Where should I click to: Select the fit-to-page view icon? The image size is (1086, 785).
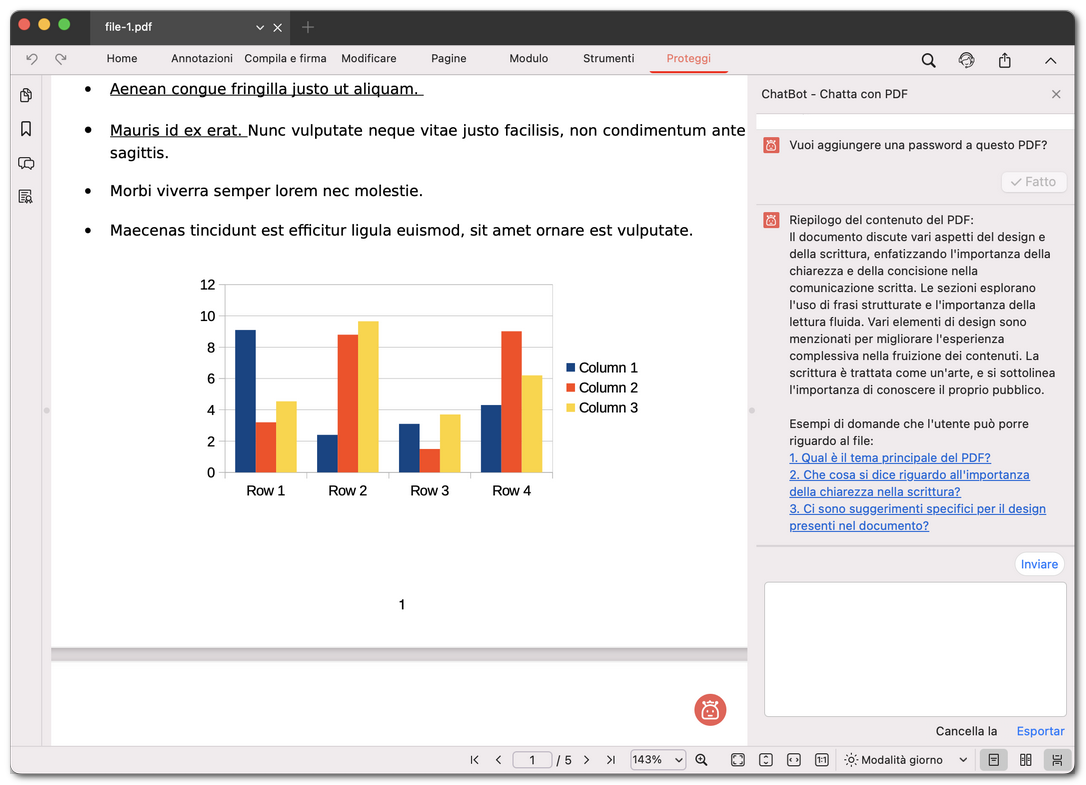737,759
